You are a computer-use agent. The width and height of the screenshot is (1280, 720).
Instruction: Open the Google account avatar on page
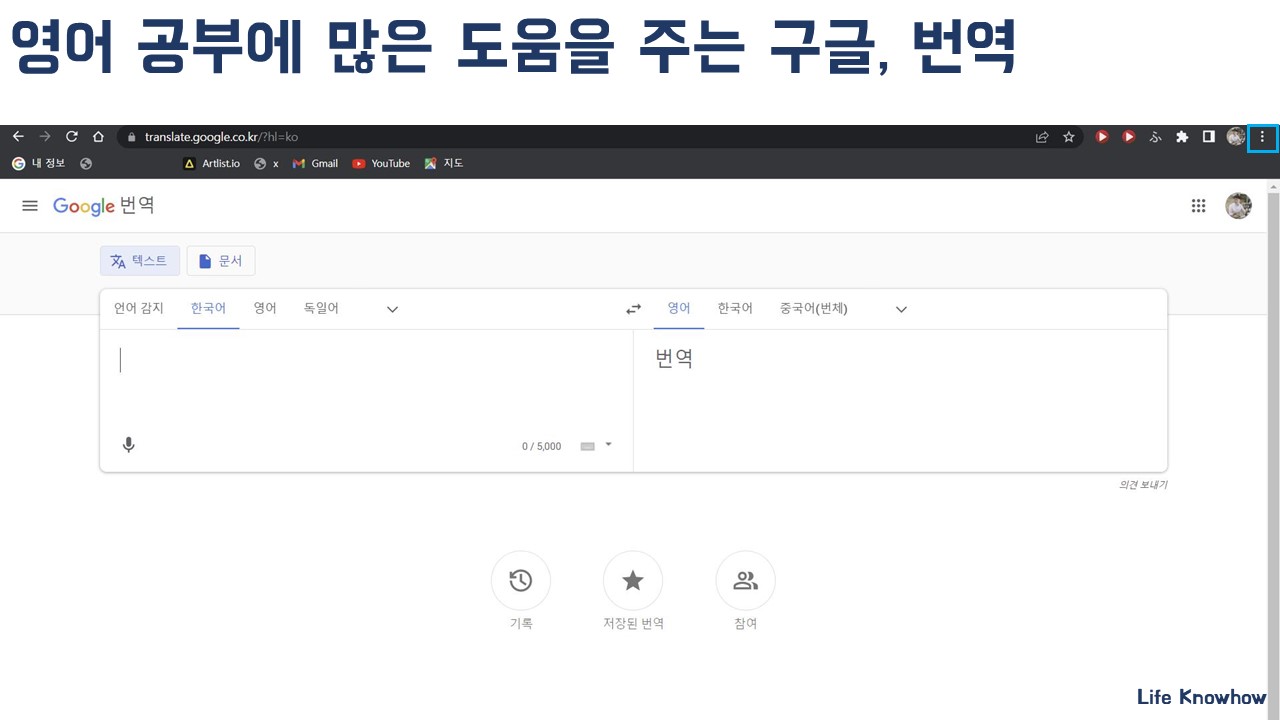click(1238, 206)
